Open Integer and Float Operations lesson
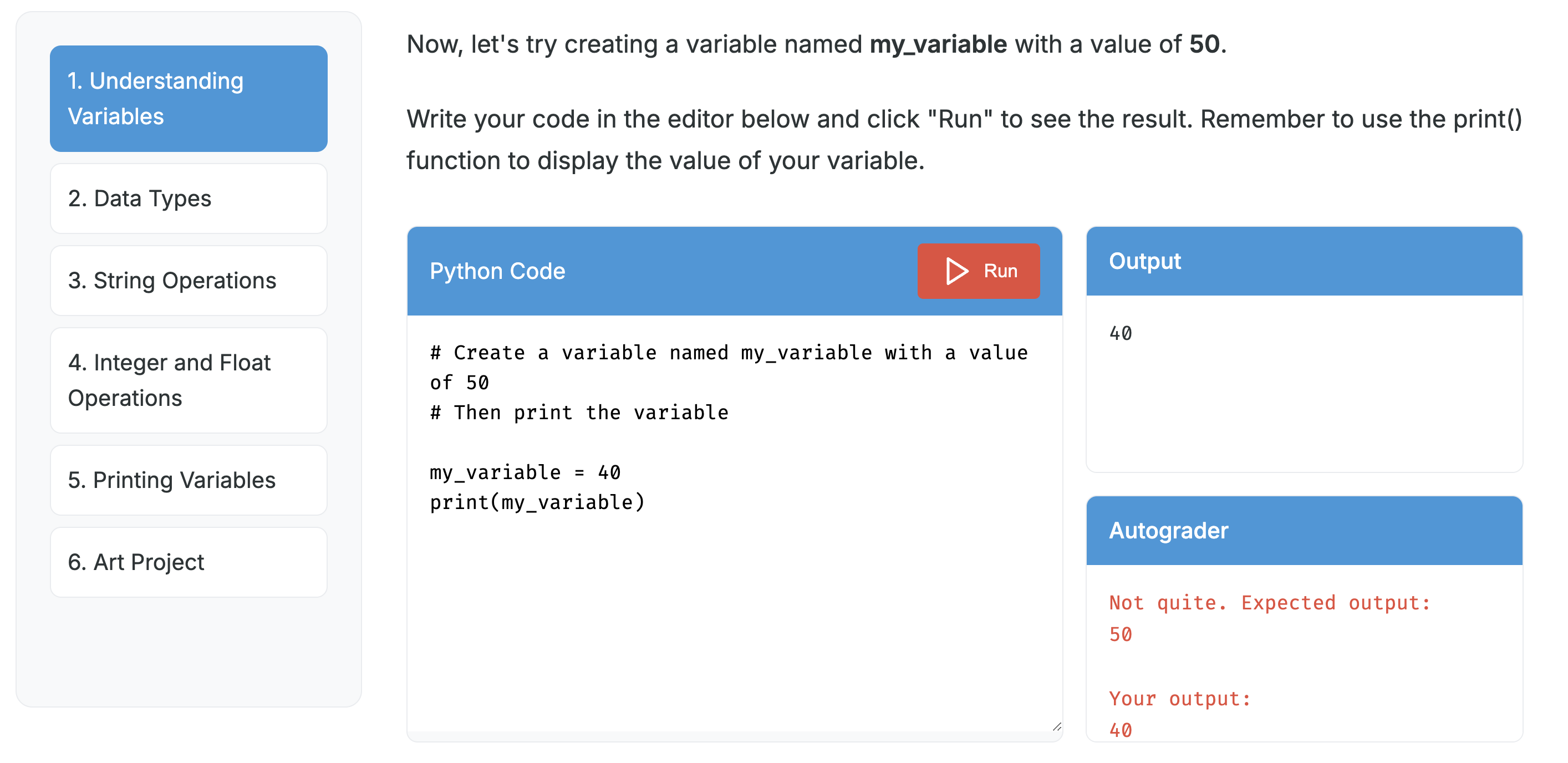This screenshot has height=763, width=1568. [189, 380]
